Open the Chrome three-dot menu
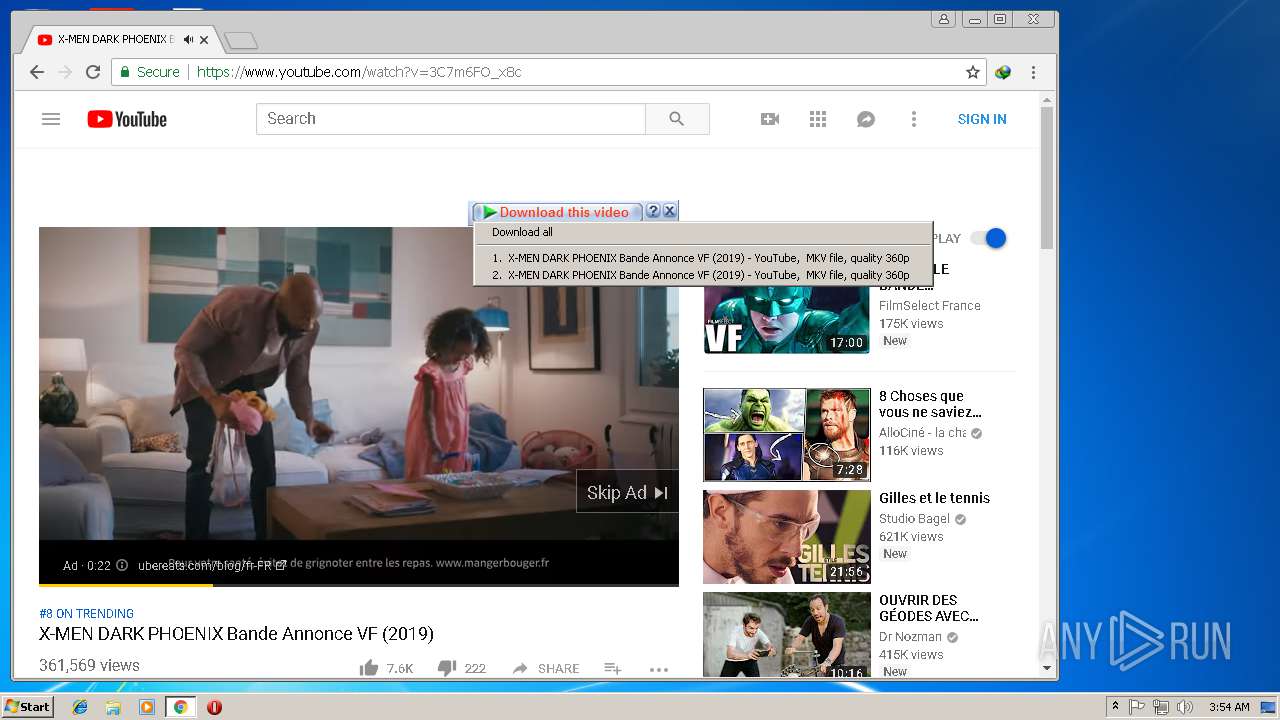 pos(1033,72)
